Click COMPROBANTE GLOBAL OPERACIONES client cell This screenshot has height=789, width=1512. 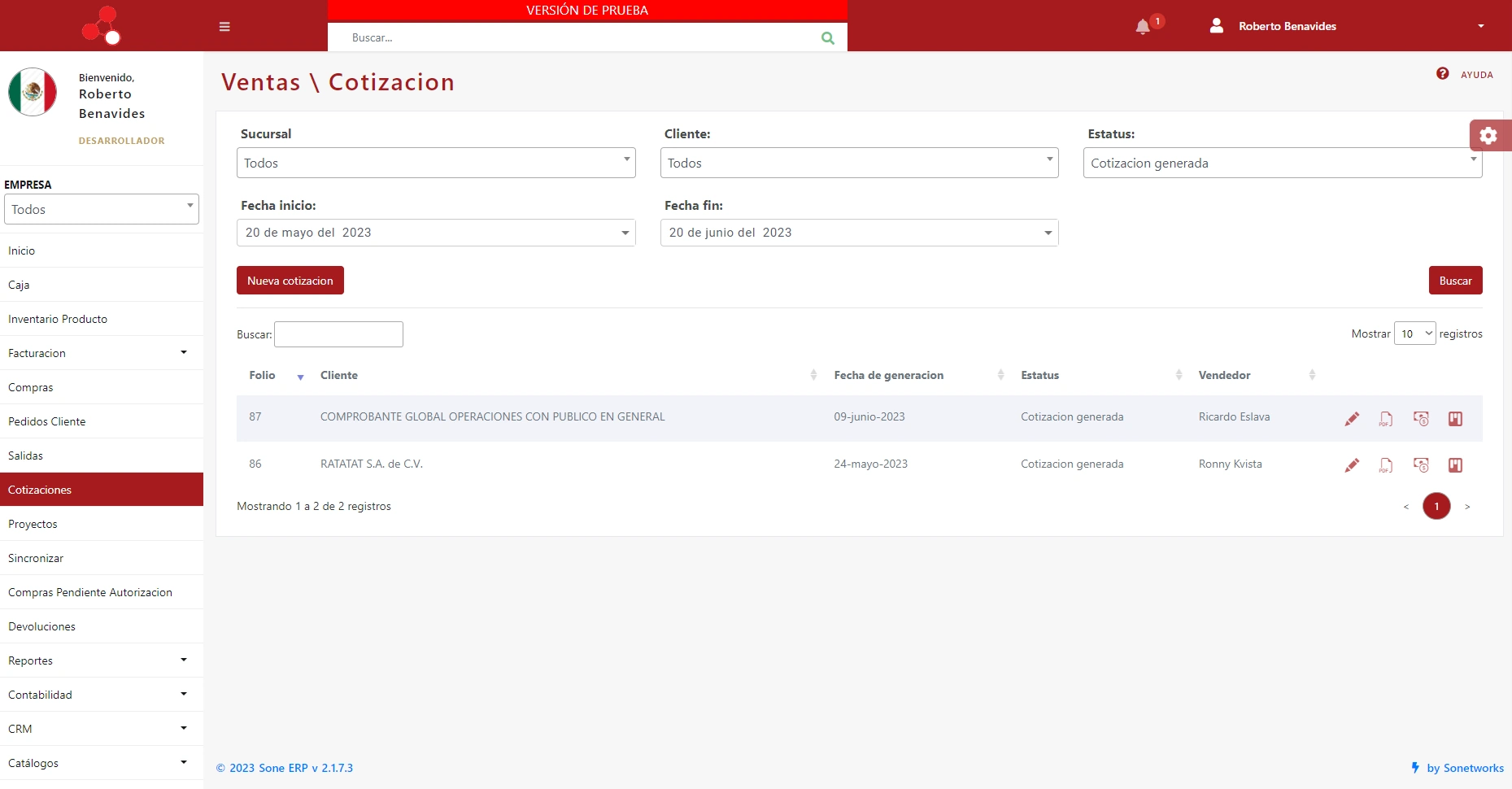tap(493, 416)
